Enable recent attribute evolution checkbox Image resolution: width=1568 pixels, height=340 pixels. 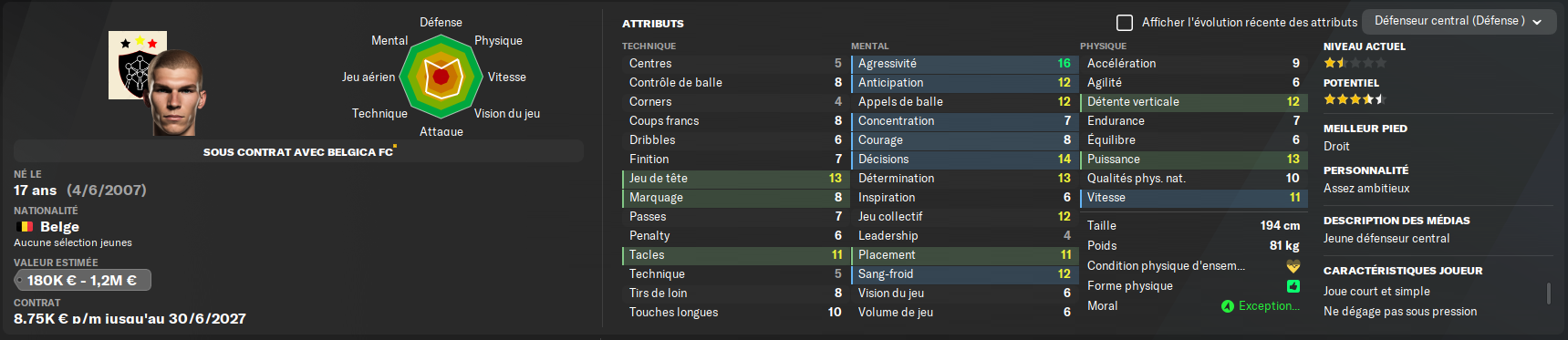click(1125, 22)
